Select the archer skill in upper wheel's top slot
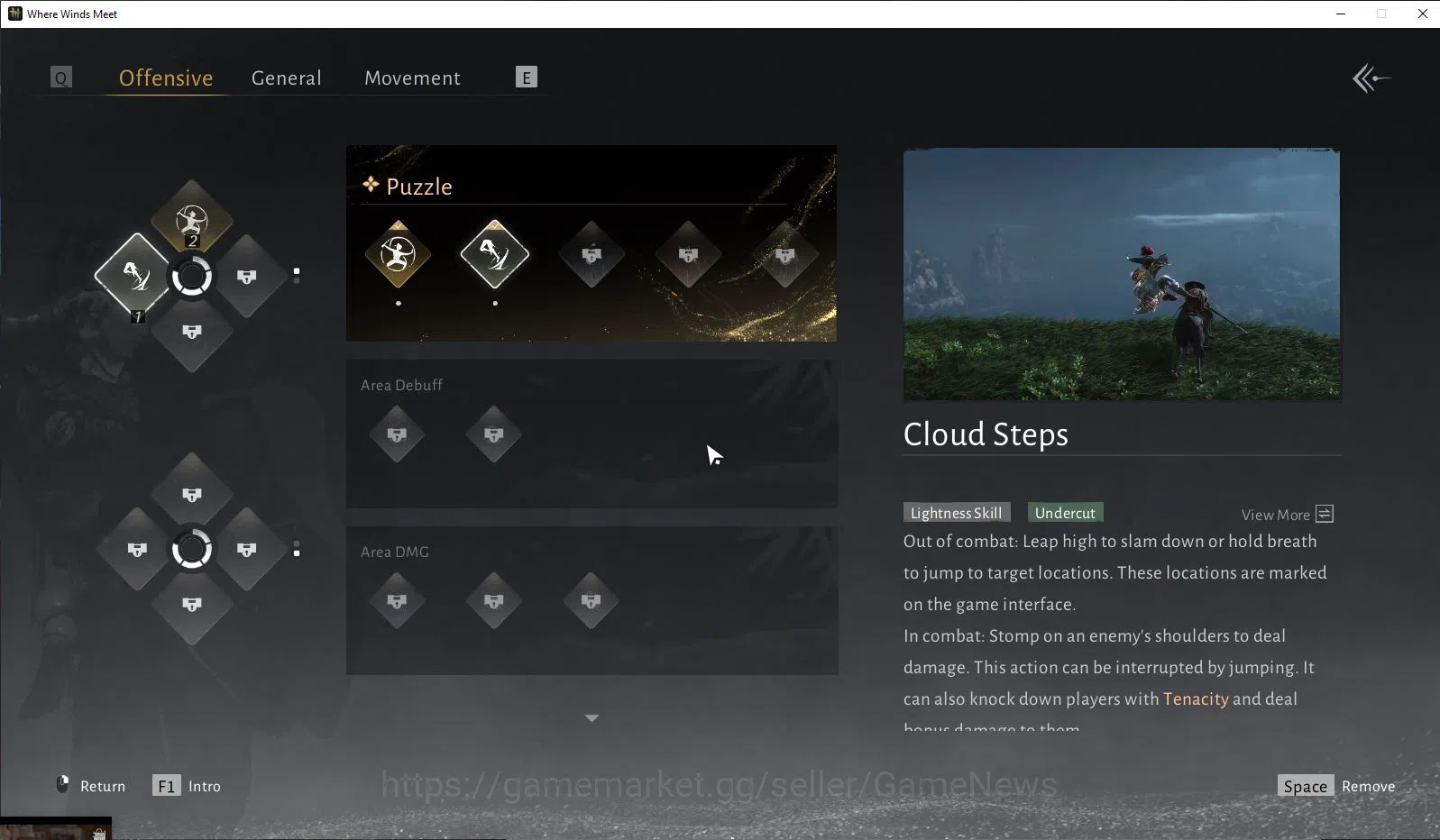1440x840 pixels. 192,218
